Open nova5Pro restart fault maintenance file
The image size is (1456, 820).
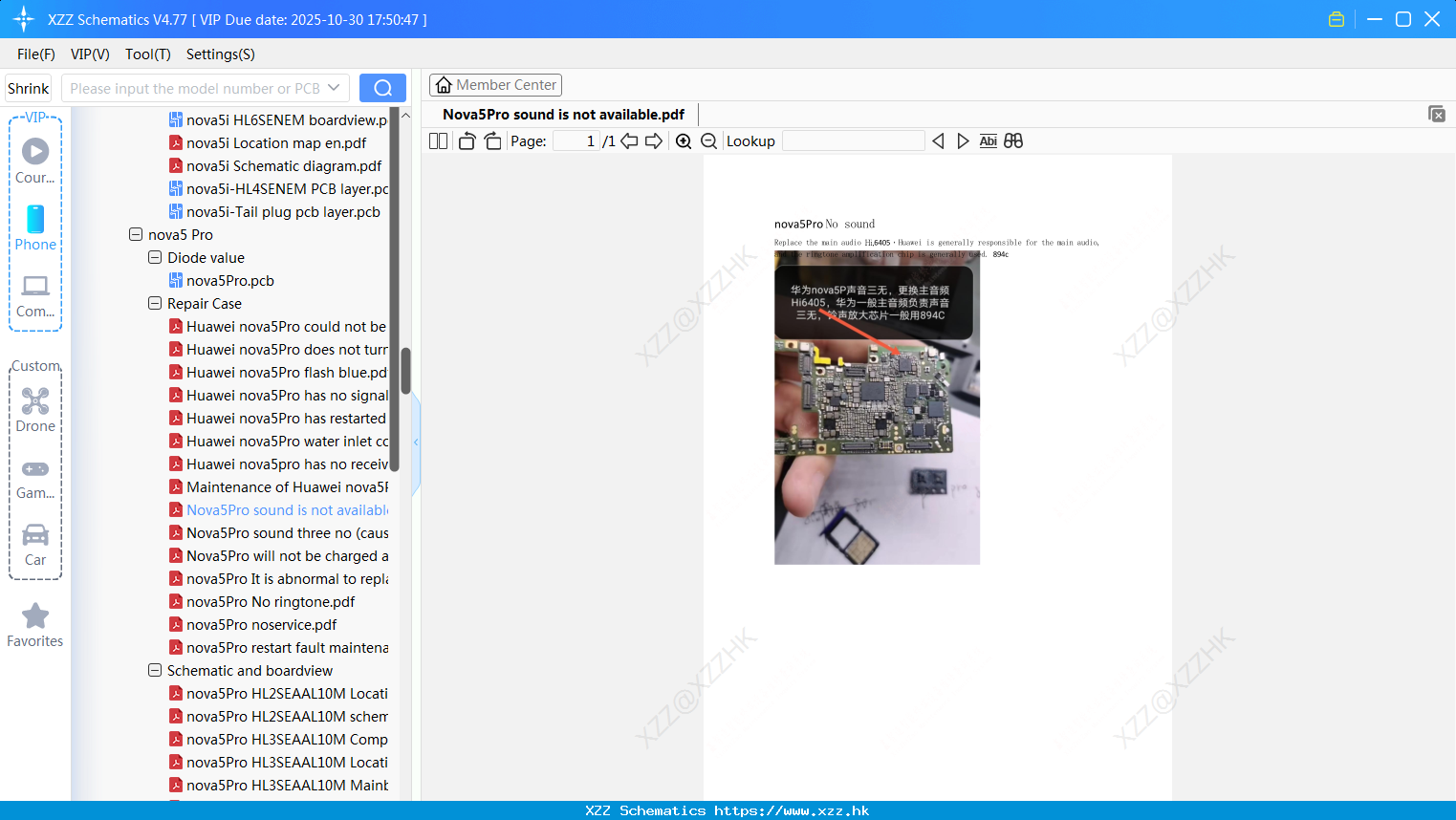click(279, 647)
